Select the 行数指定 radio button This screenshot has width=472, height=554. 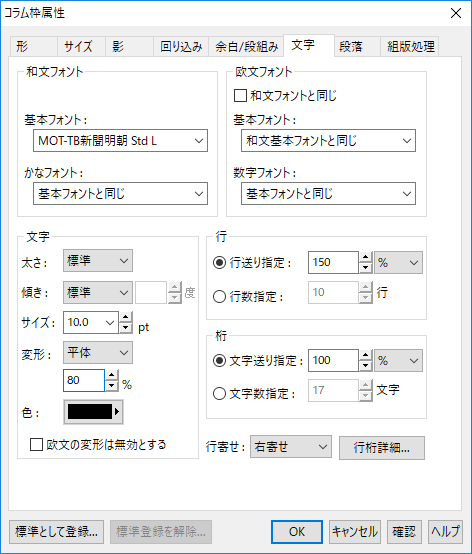[x=219, y=296]
